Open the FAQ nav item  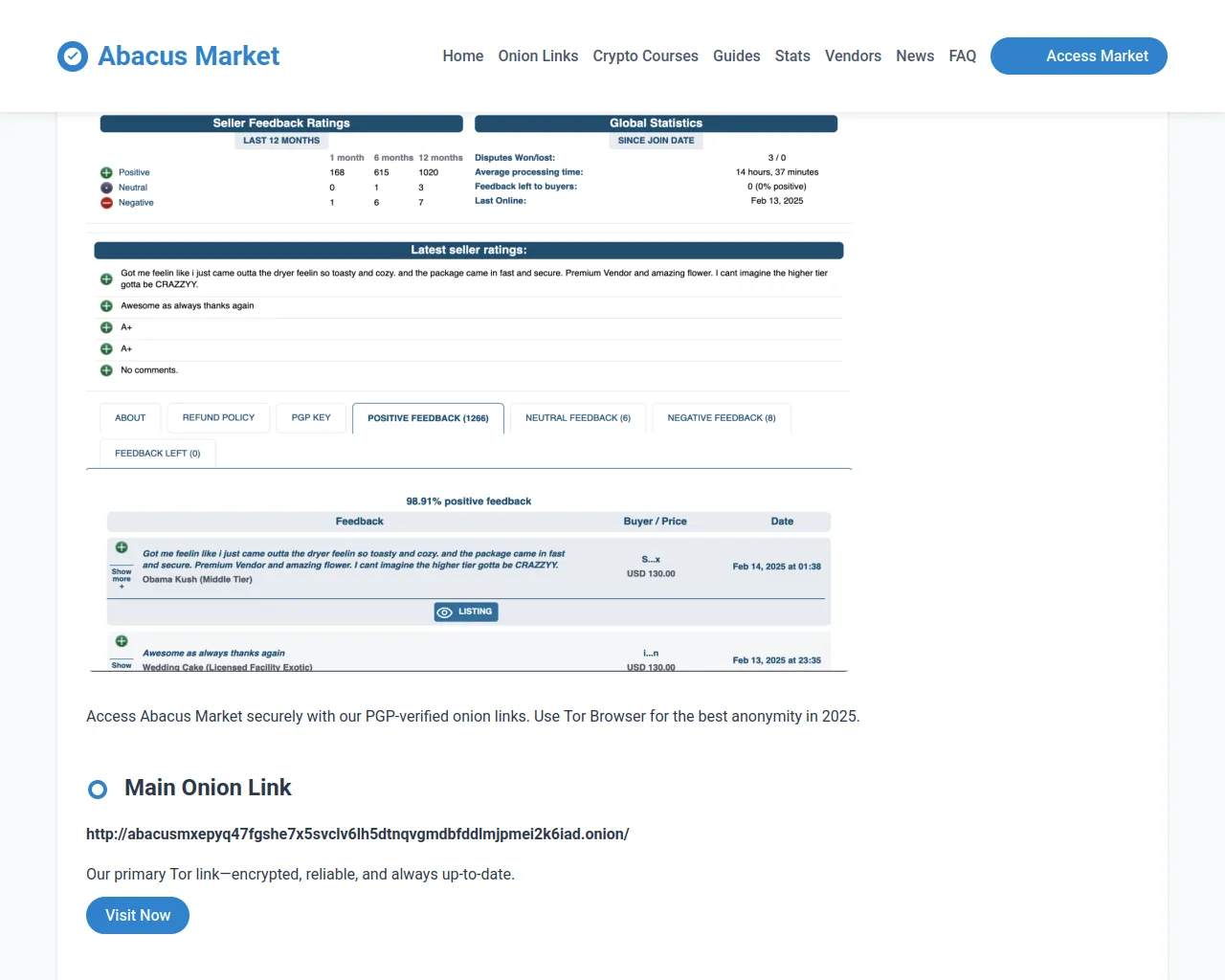point(963,56)
